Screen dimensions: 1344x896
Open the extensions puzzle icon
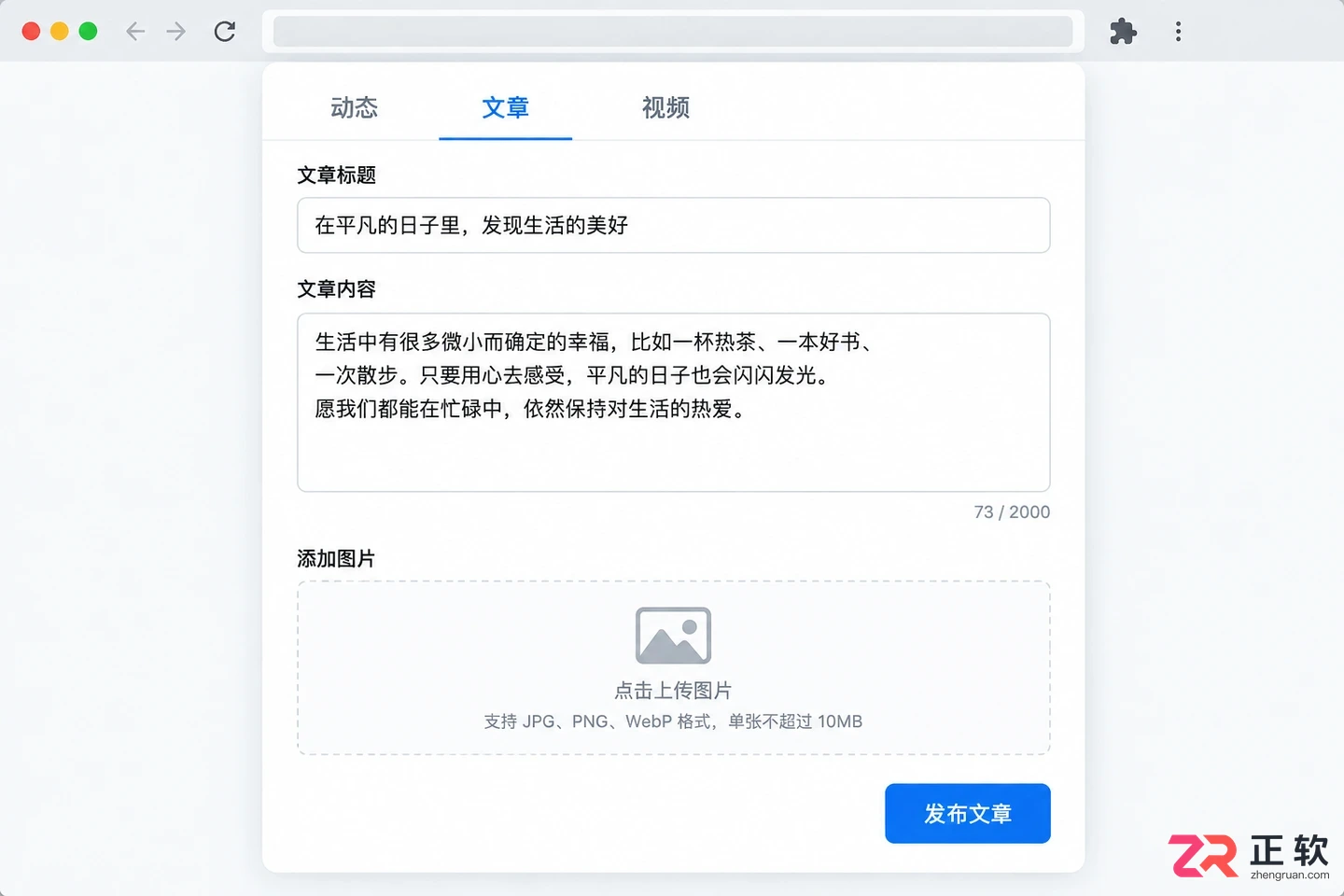(1123, 32)
